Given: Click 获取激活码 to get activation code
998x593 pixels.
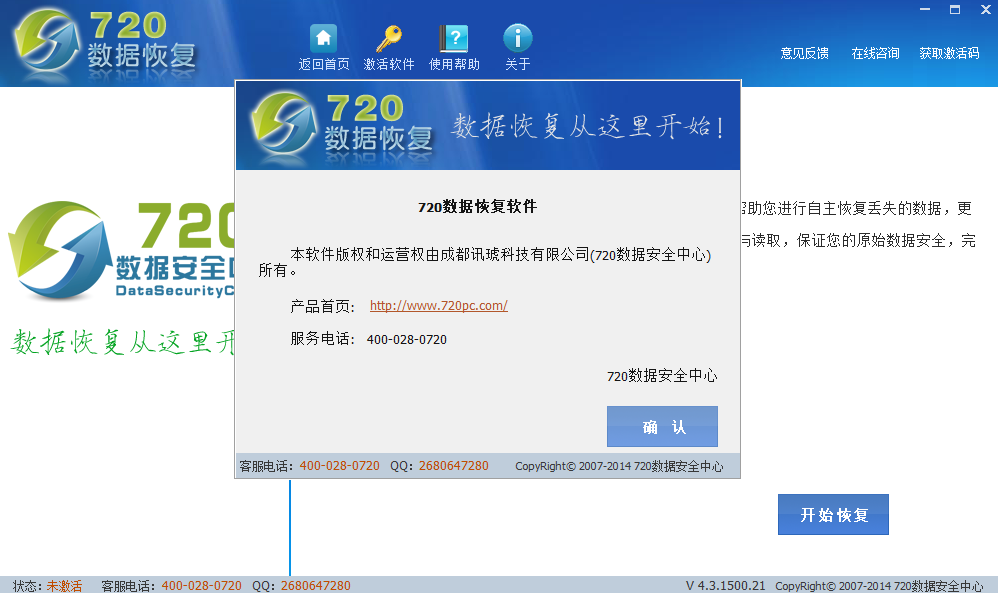Looking at the screenshot, I should 949,53.
